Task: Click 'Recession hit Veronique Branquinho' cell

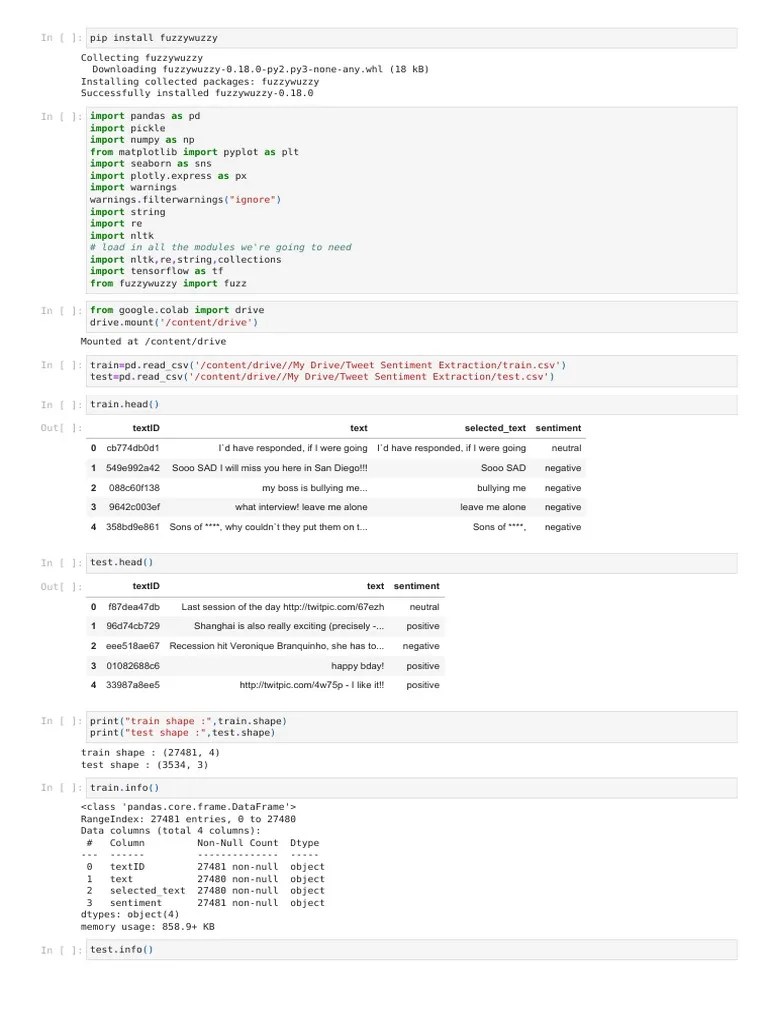Action: [277, 646]
